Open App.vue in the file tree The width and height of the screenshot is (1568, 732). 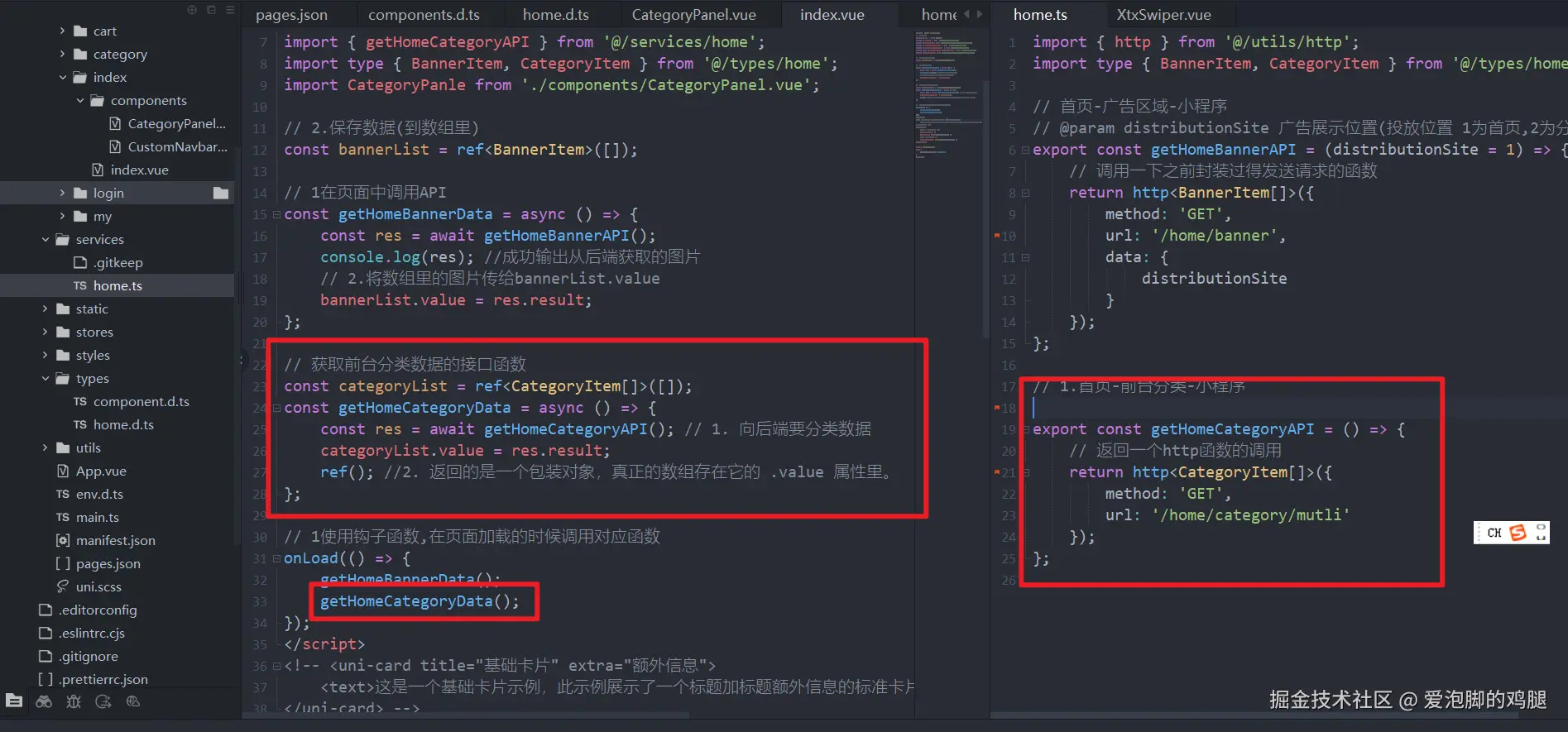[x=92, y=471]
